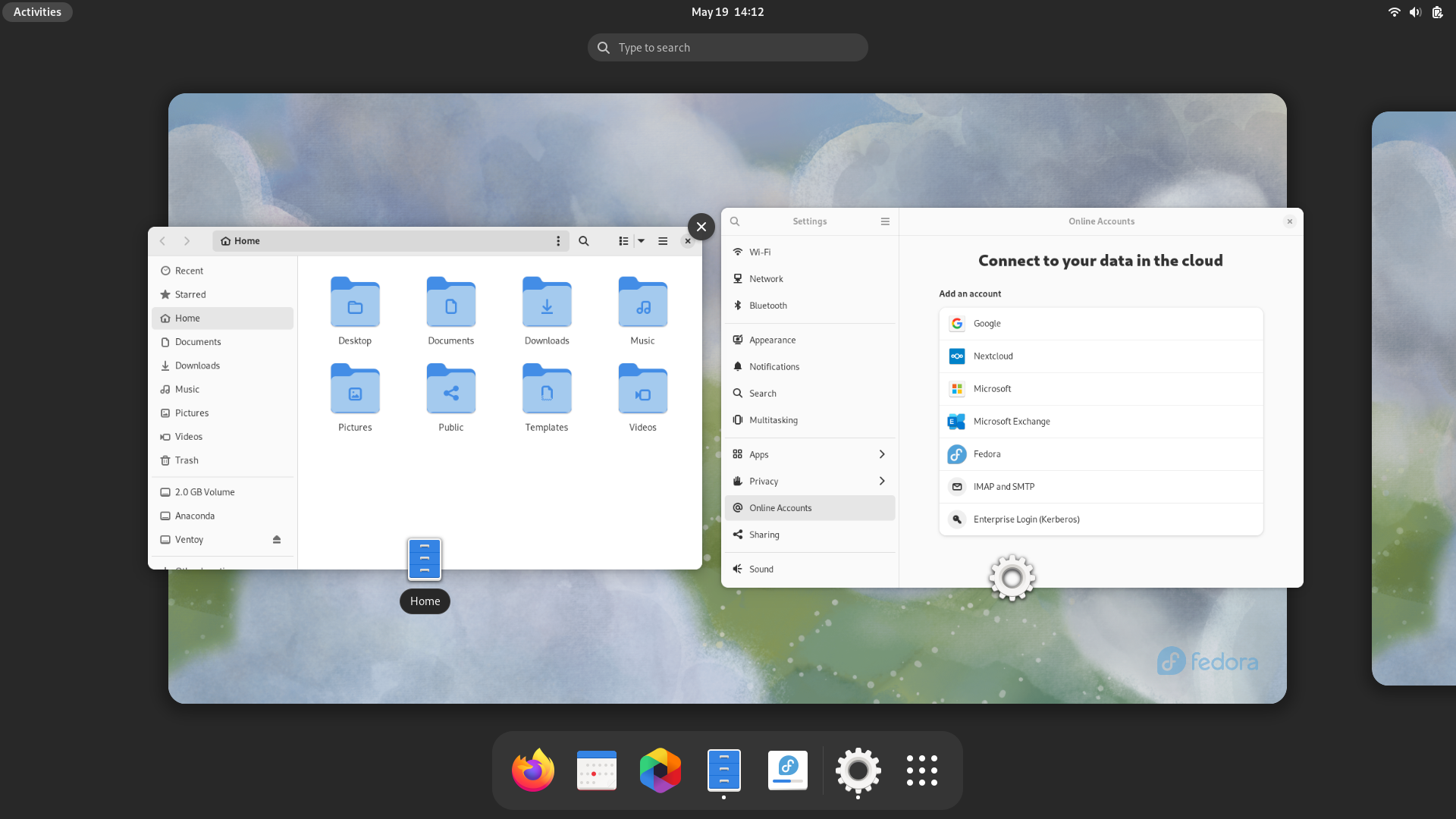Open 2.0 GB Volume in Files sidebar
The height and width of the screenshot is (819, 1456).
(222, 491)
